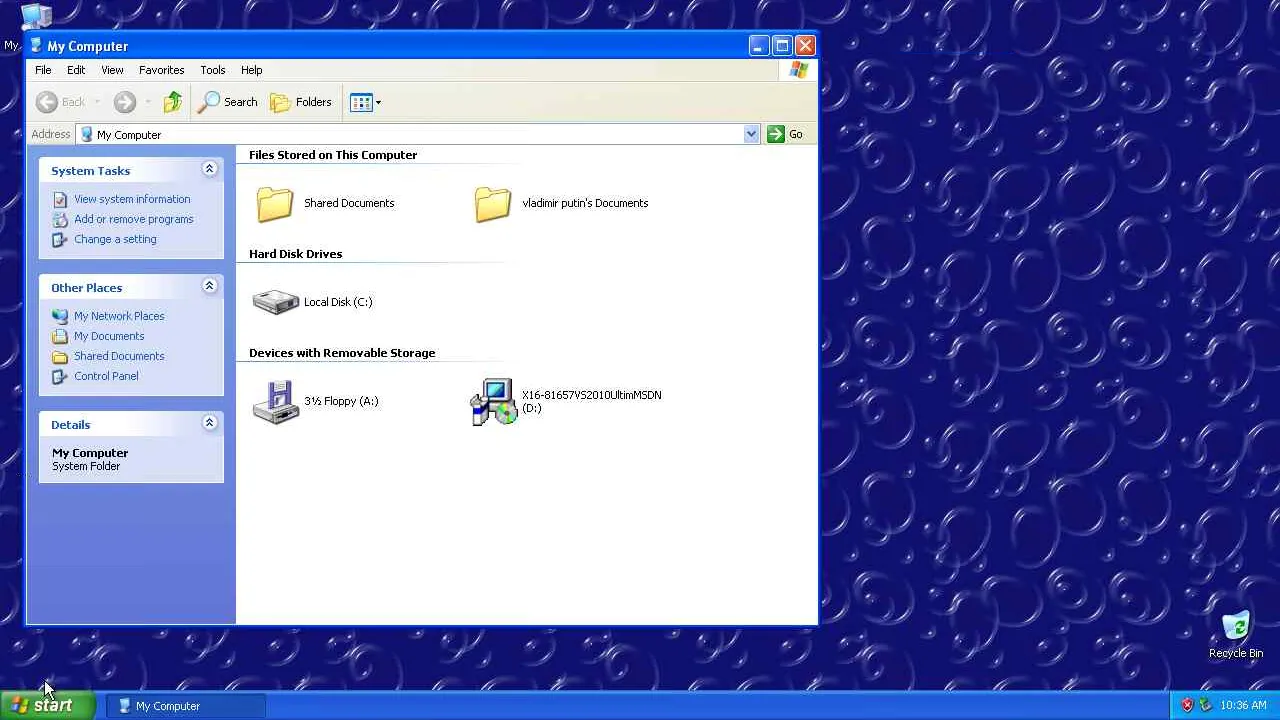Image resolution: width=1280 pixels, height=720 pixels.
Task: Click the red security shield tray icon
Action: click(x=1187, y=705)
